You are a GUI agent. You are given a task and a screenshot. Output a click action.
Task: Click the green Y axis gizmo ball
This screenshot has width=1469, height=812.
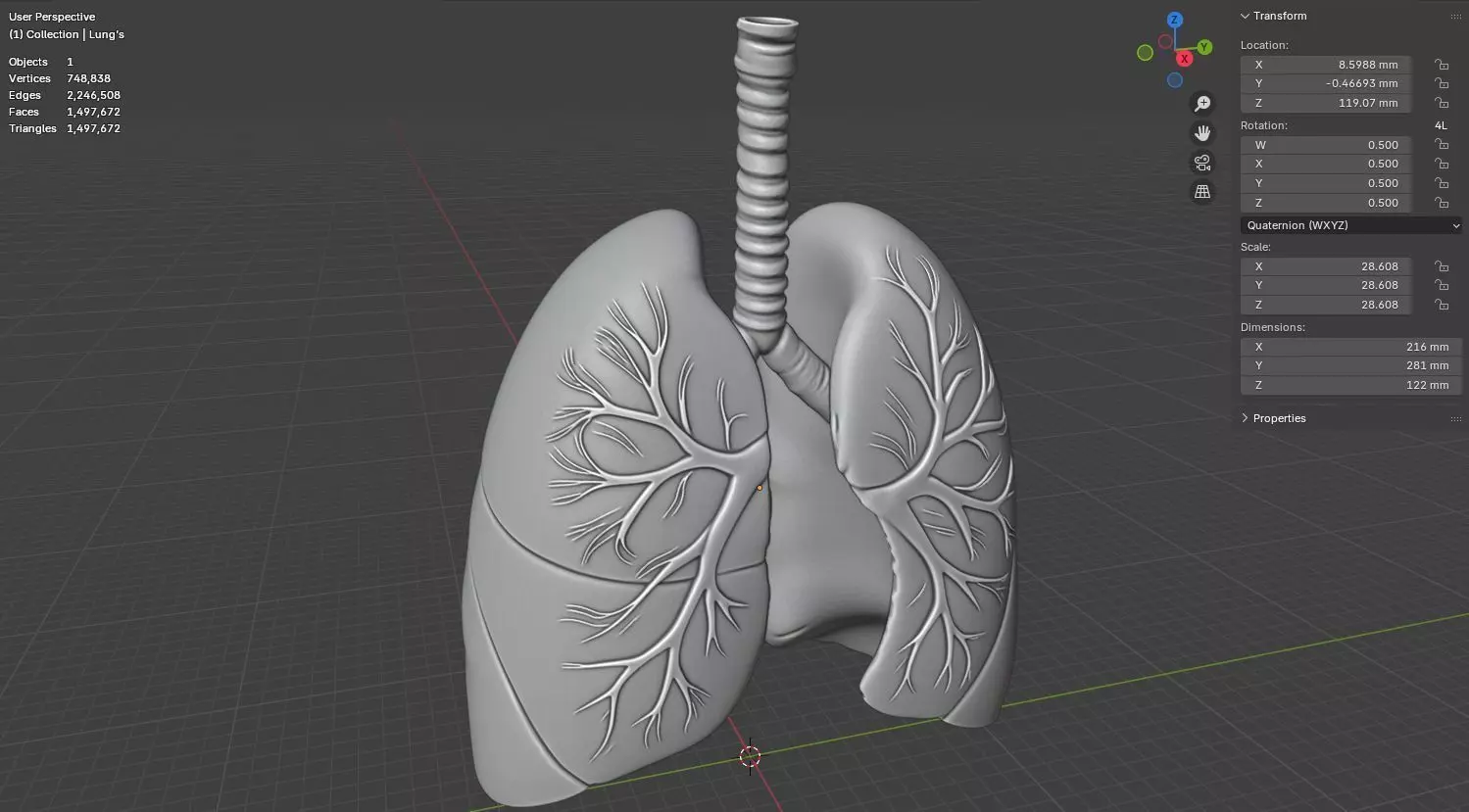(1205, 47)
